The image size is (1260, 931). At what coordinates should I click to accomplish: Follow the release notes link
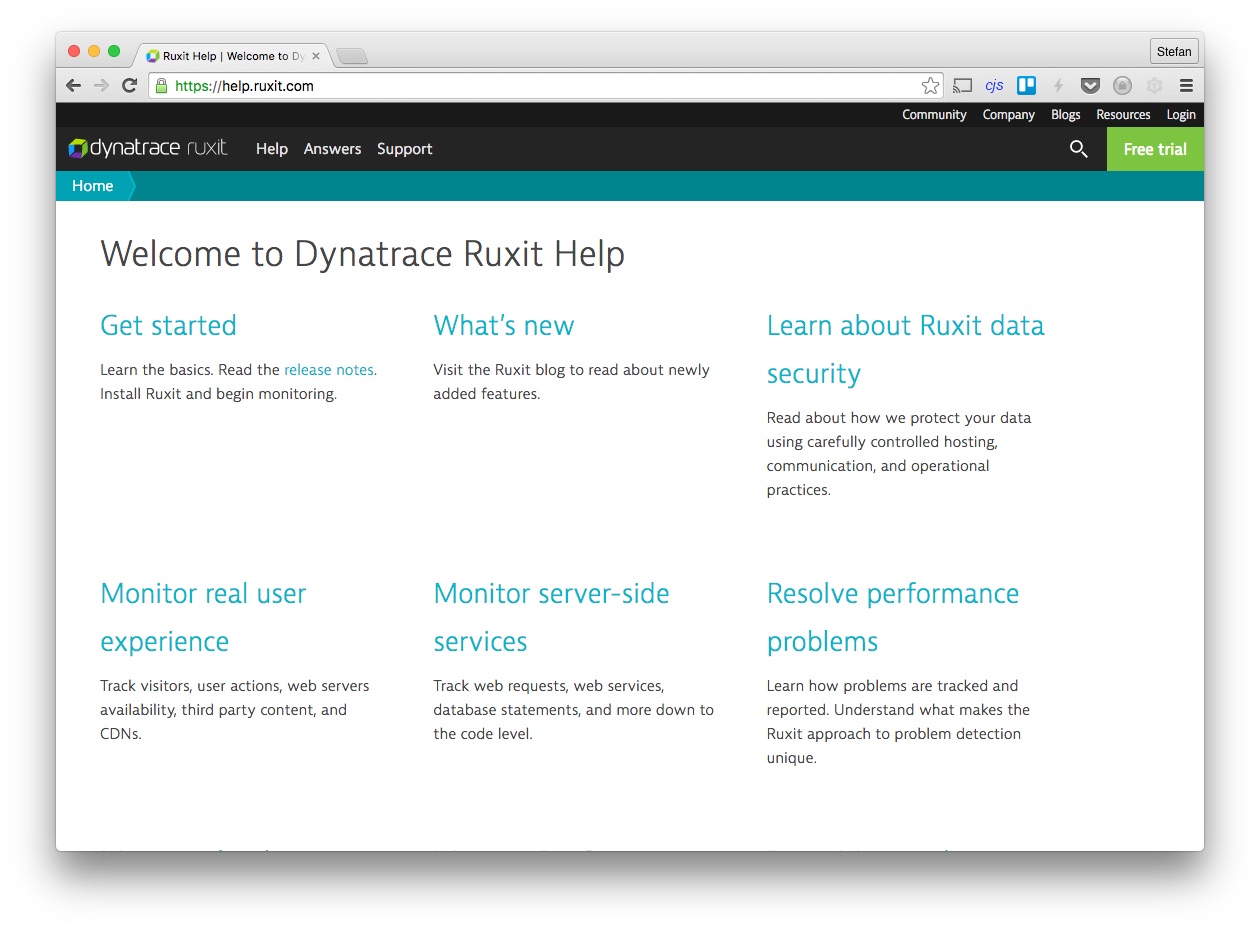329,370
